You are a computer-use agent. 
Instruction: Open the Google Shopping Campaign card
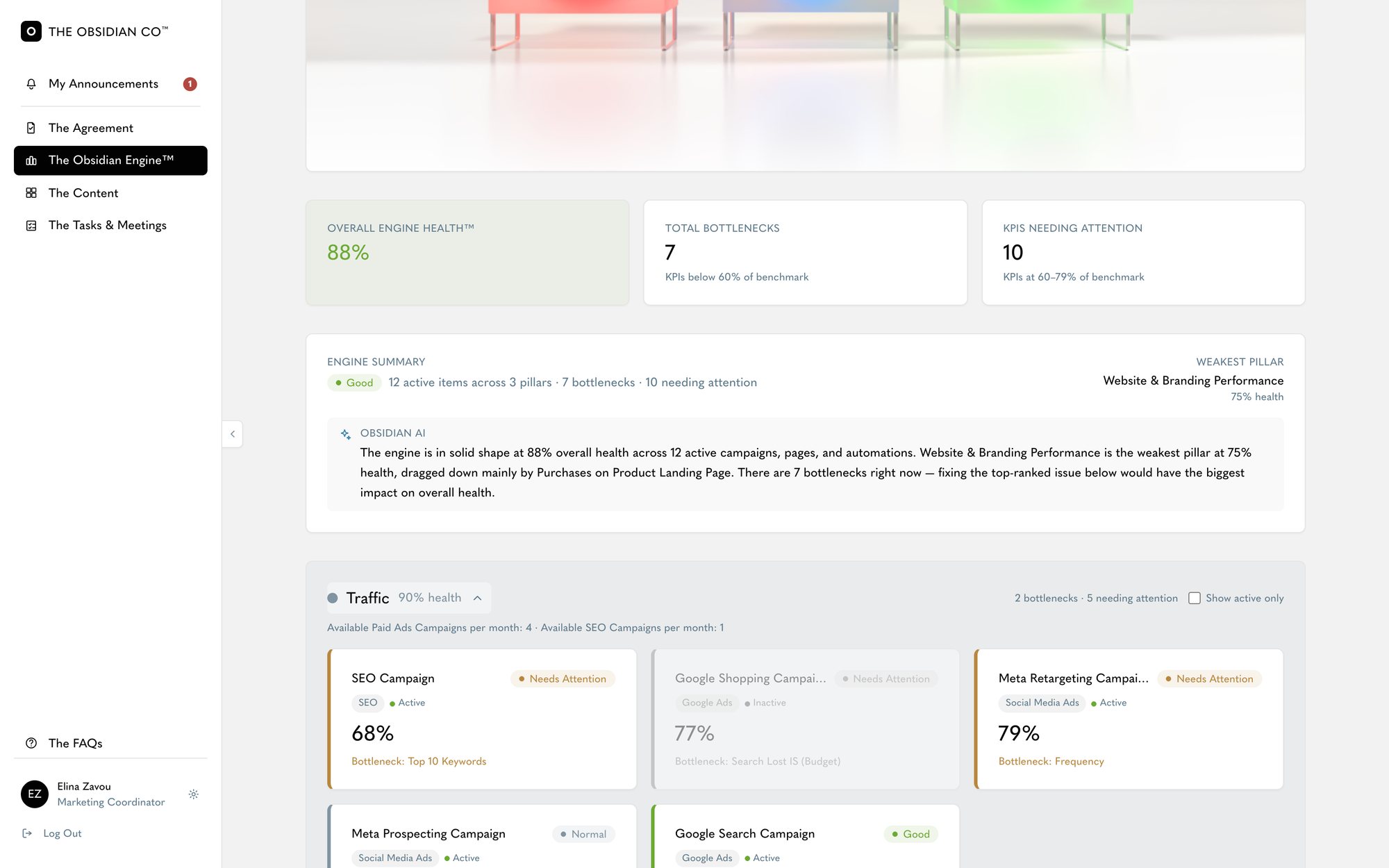(806, 719)
